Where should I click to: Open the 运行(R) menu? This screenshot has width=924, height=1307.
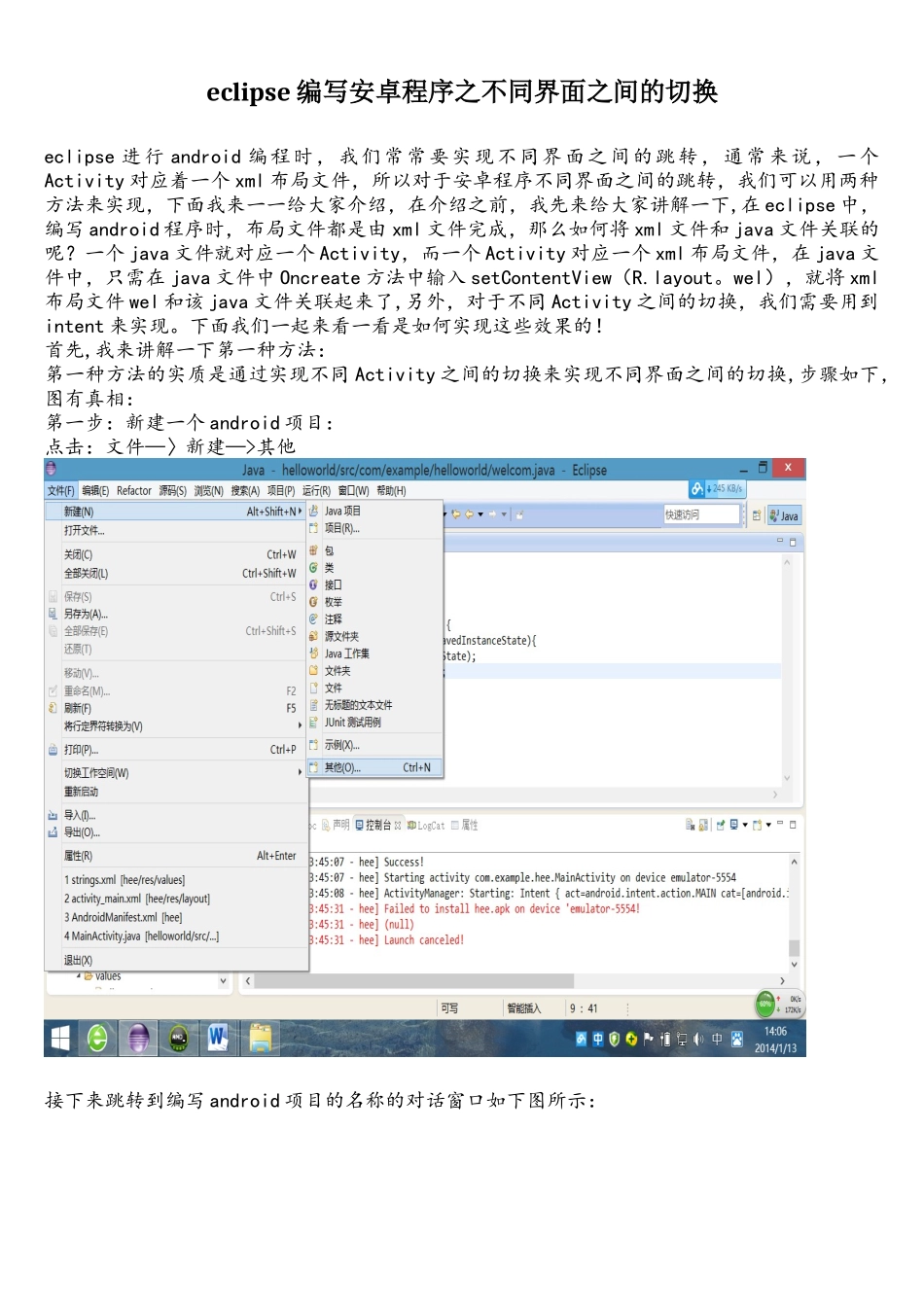(316, 491)
